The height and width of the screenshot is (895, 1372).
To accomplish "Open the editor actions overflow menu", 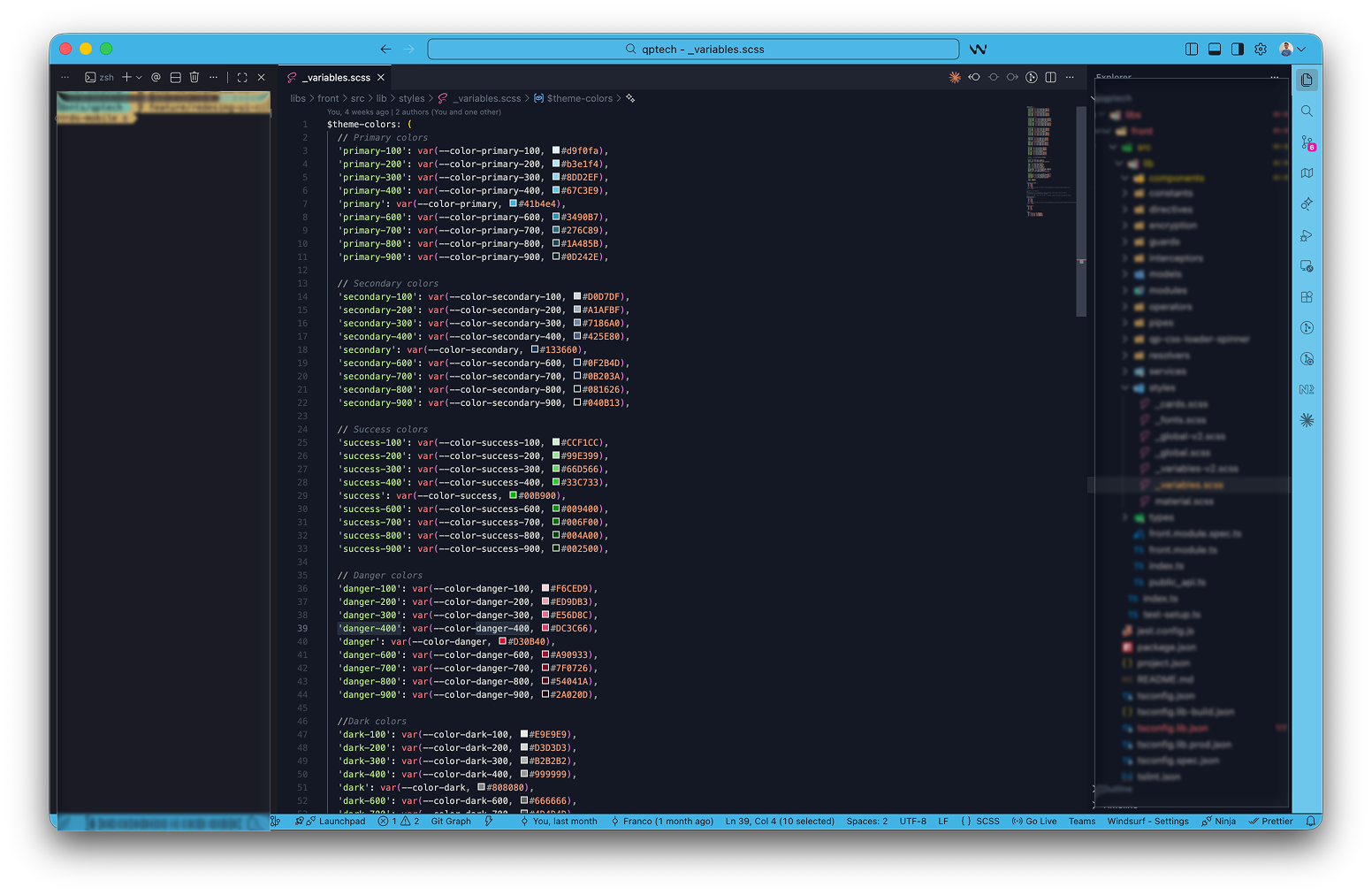I will (x=1070, y=77).
